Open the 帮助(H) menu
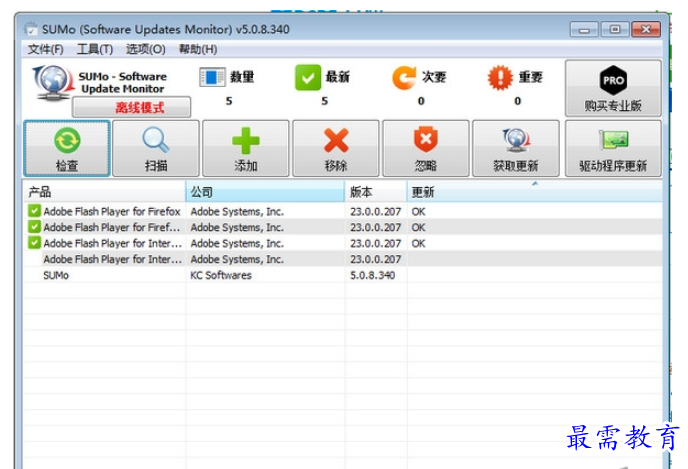 pyautogui.click(x=197, y=49)
